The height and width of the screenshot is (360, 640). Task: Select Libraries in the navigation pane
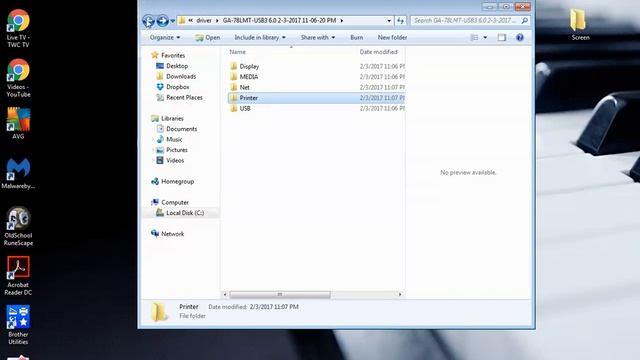pos(172,118)
